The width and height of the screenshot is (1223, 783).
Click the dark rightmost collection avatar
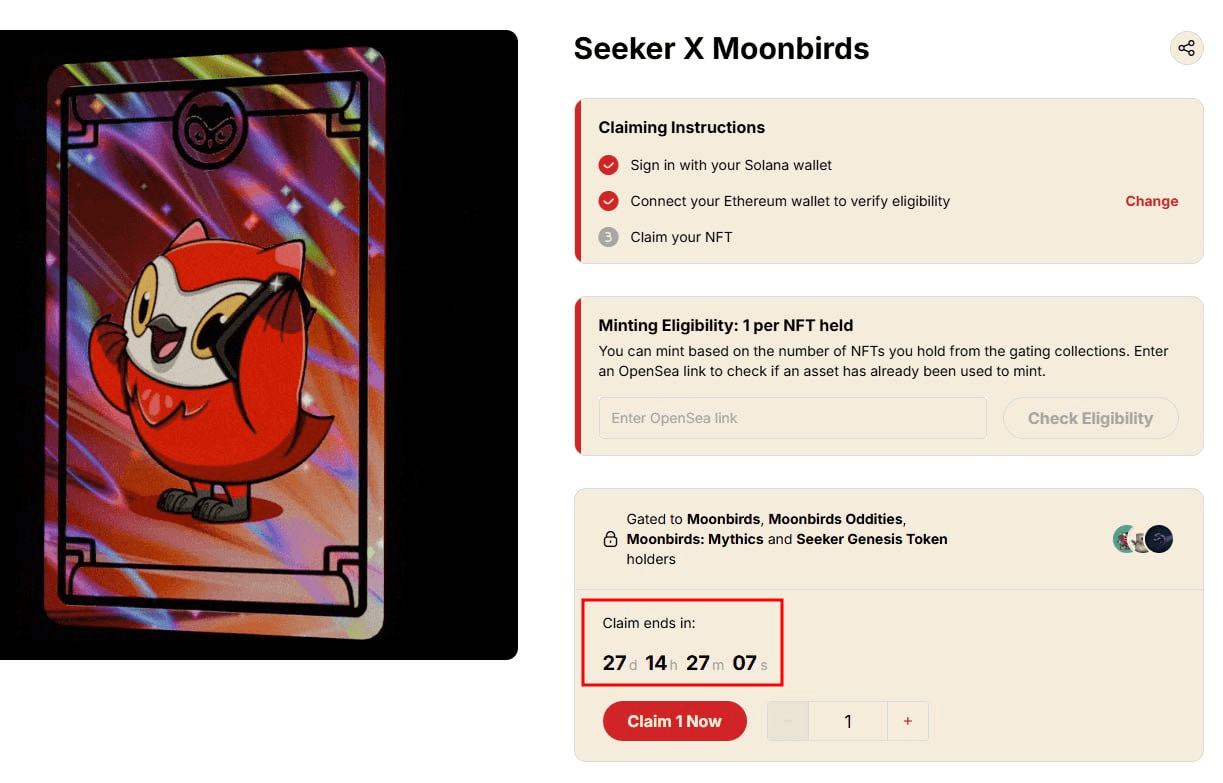(1159, 539)
